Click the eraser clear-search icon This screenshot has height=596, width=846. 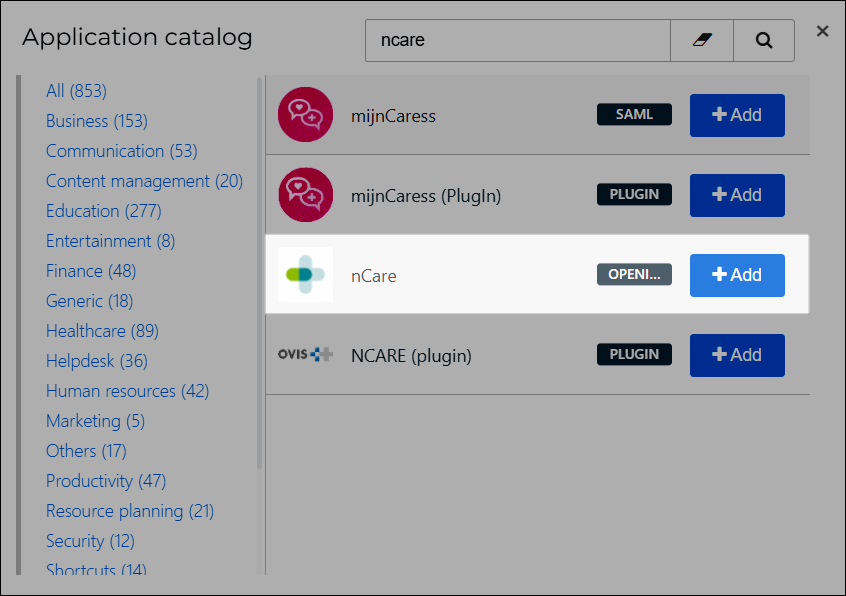click(x=701, y=40)
